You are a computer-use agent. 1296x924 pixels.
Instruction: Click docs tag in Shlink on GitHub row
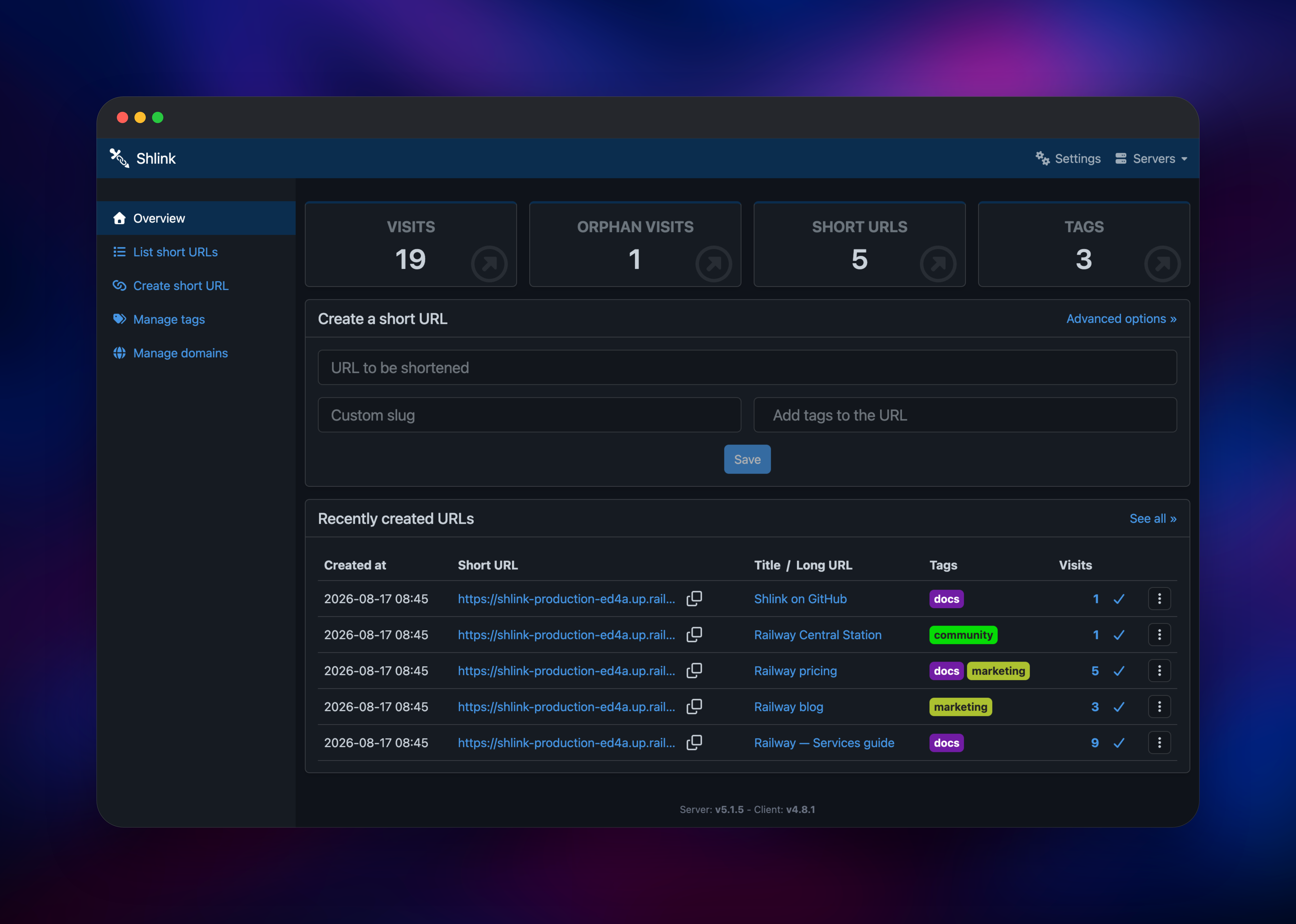click(x=947, y=599)
